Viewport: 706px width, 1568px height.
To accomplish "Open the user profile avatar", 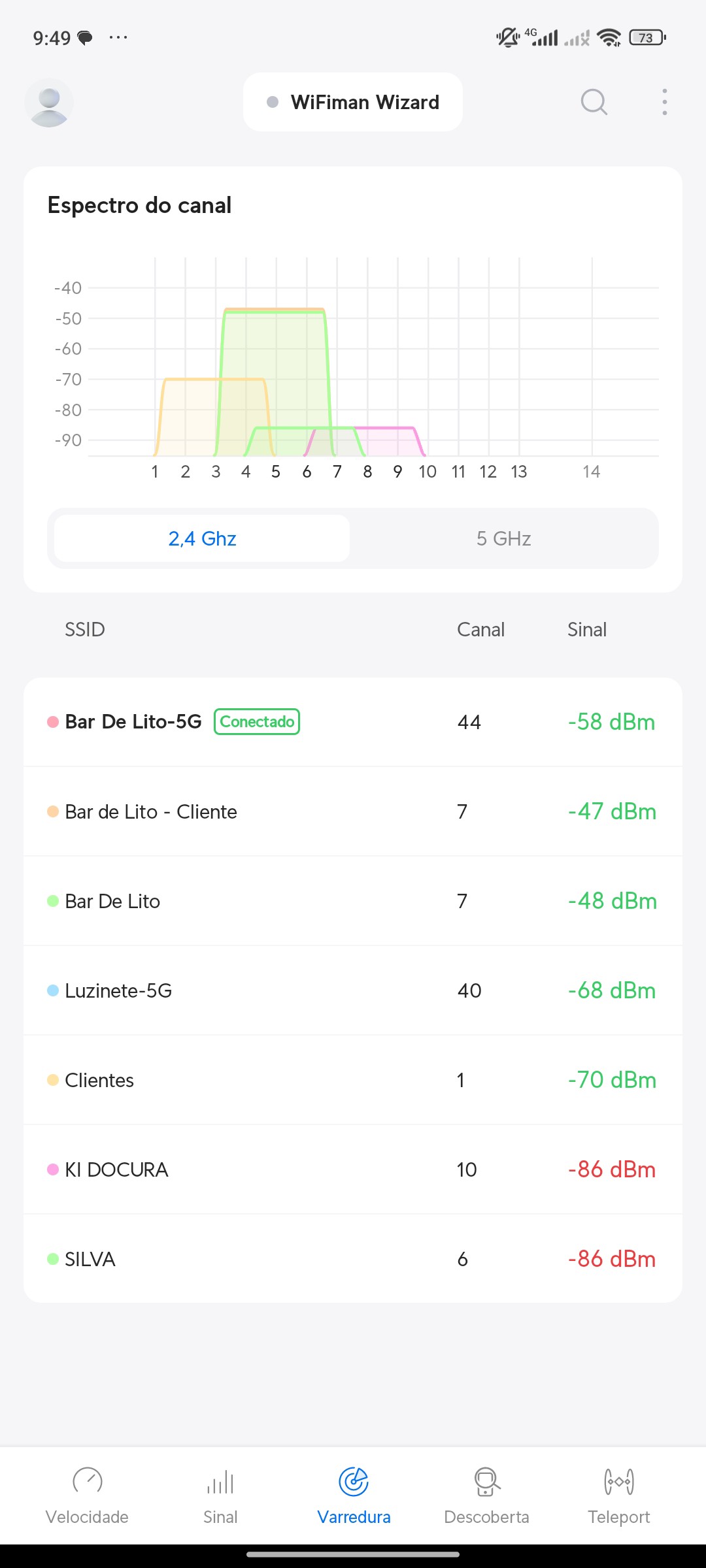I will [x=49, y=103].
